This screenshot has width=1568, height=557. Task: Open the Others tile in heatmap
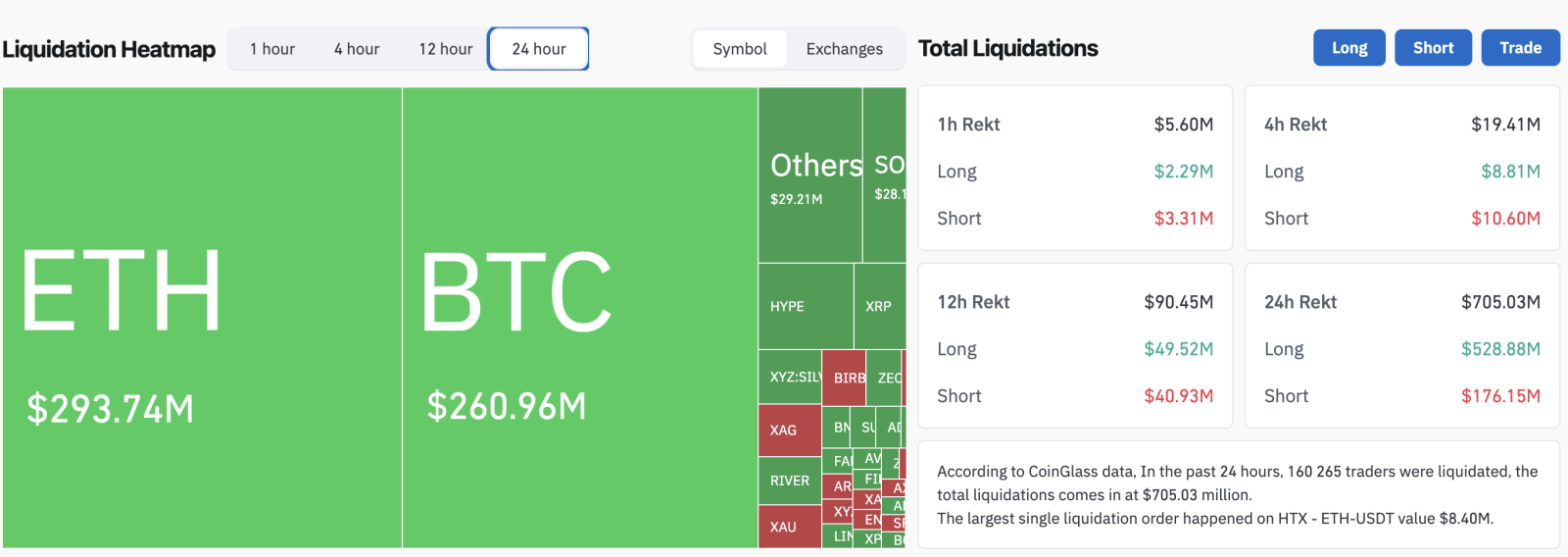coord(809,177)
